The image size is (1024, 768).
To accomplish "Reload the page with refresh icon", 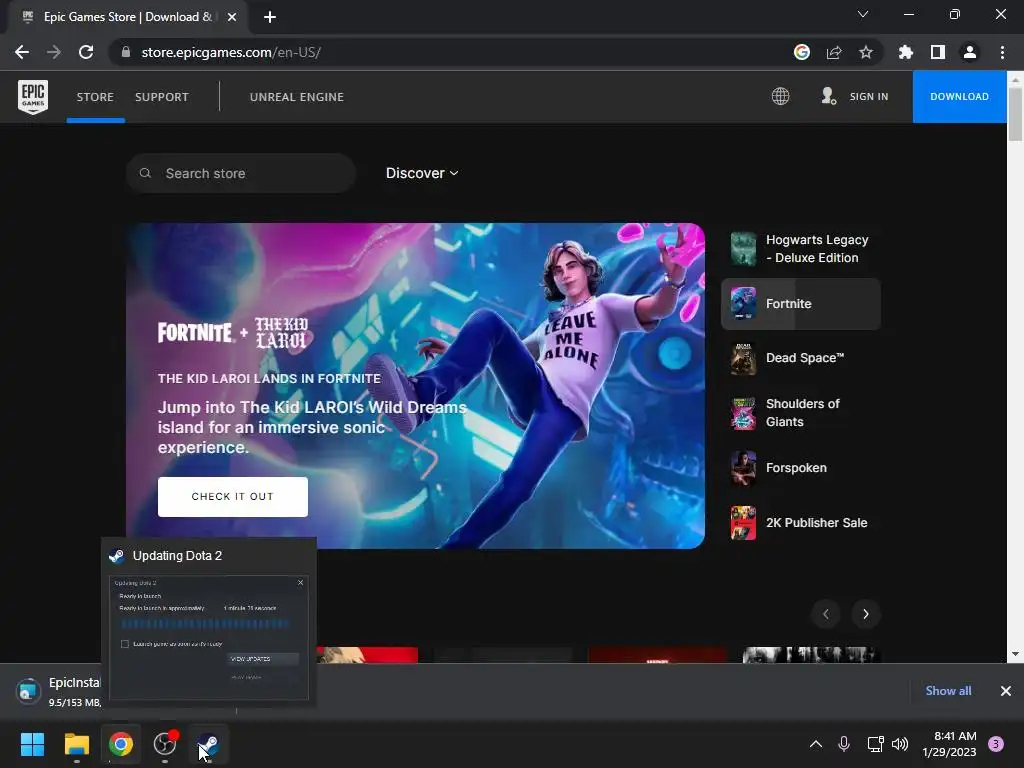I will coord(86,52).
